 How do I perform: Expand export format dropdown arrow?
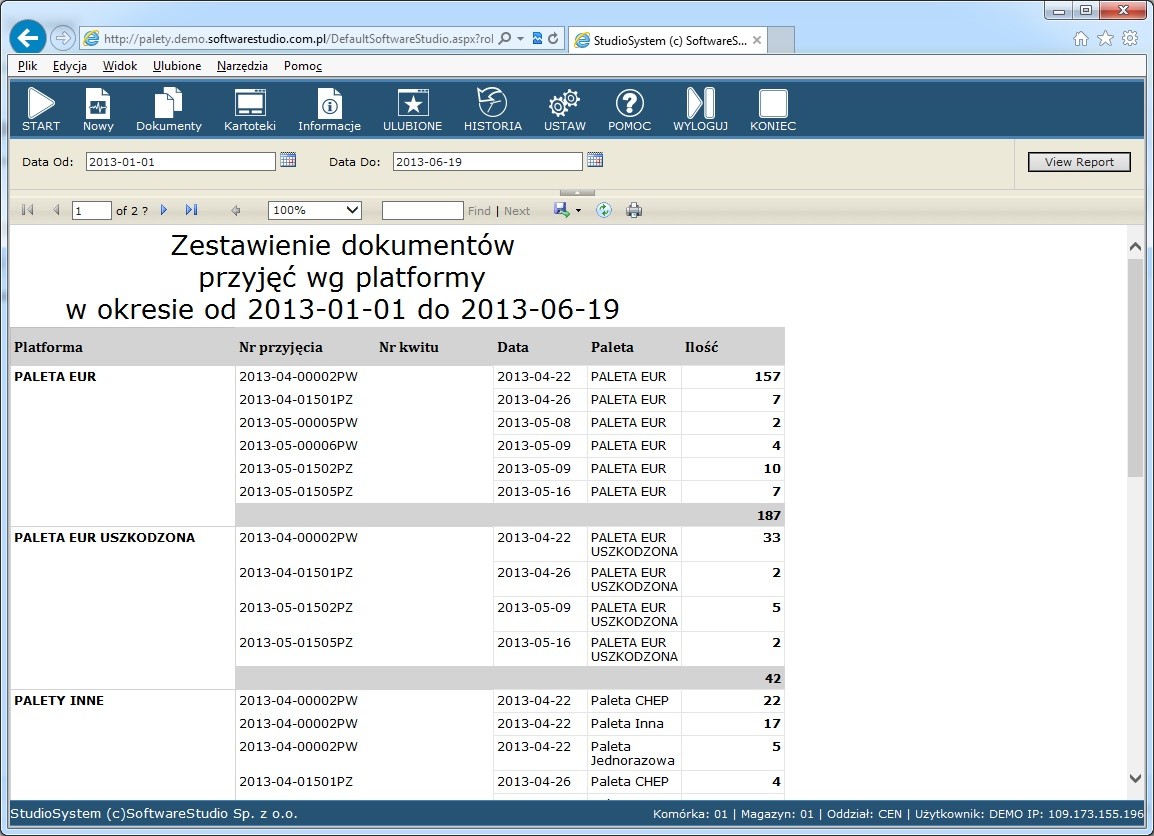click(x=578, y=210)
